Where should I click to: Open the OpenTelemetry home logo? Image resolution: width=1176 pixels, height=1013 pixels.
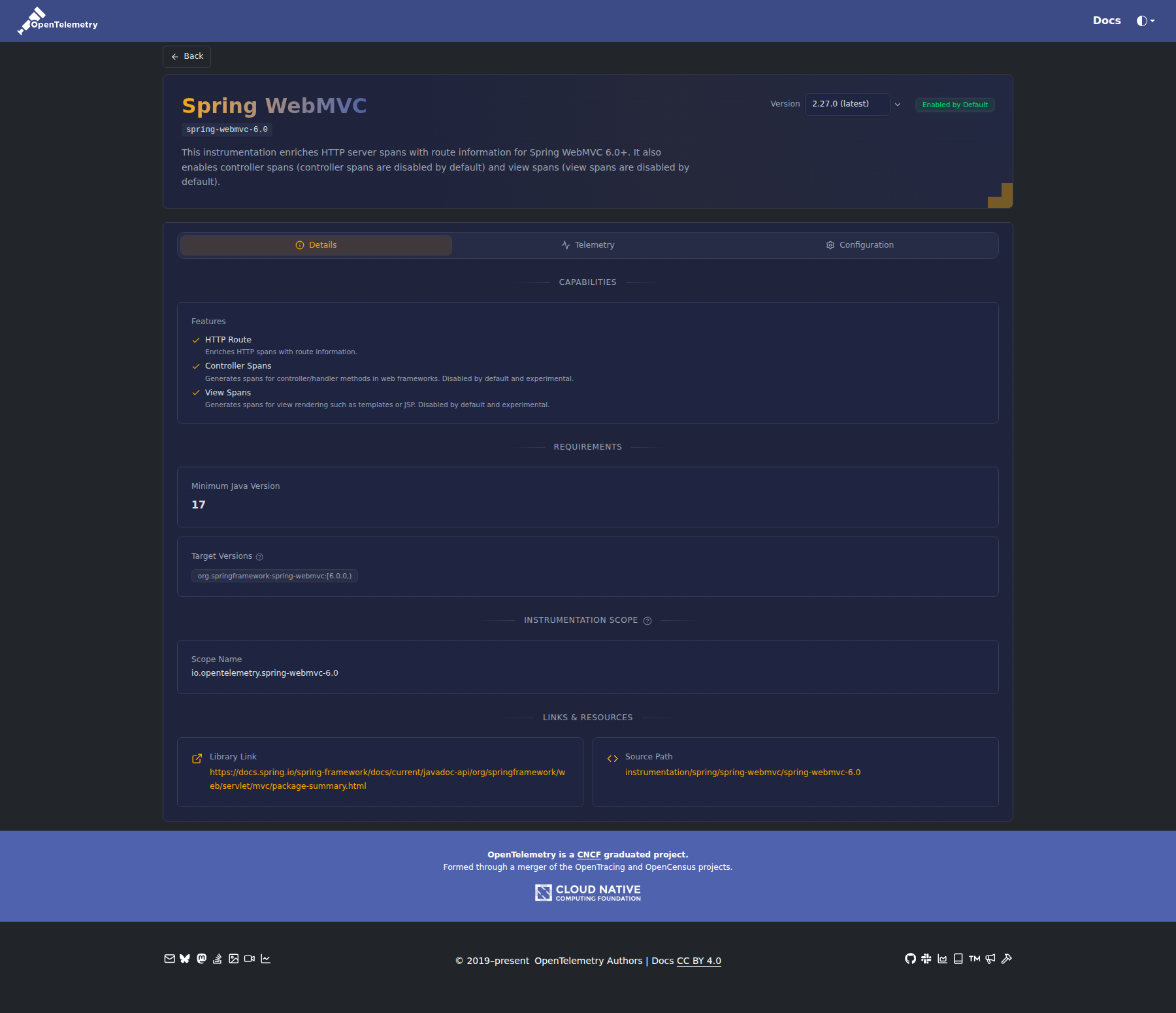coord(57,21)
